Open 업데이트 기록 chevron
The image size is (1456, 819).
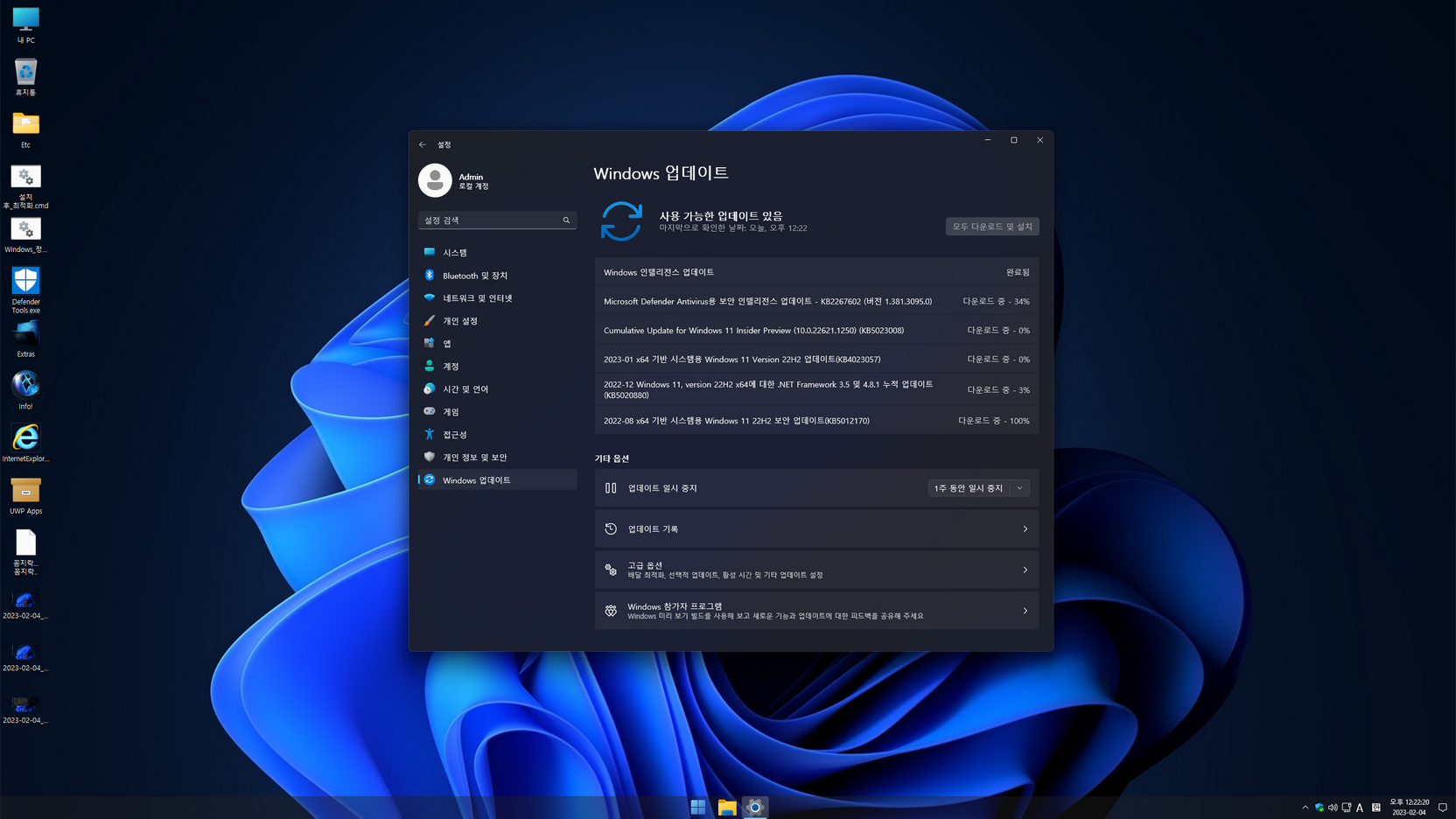[x=1025, y=529]
